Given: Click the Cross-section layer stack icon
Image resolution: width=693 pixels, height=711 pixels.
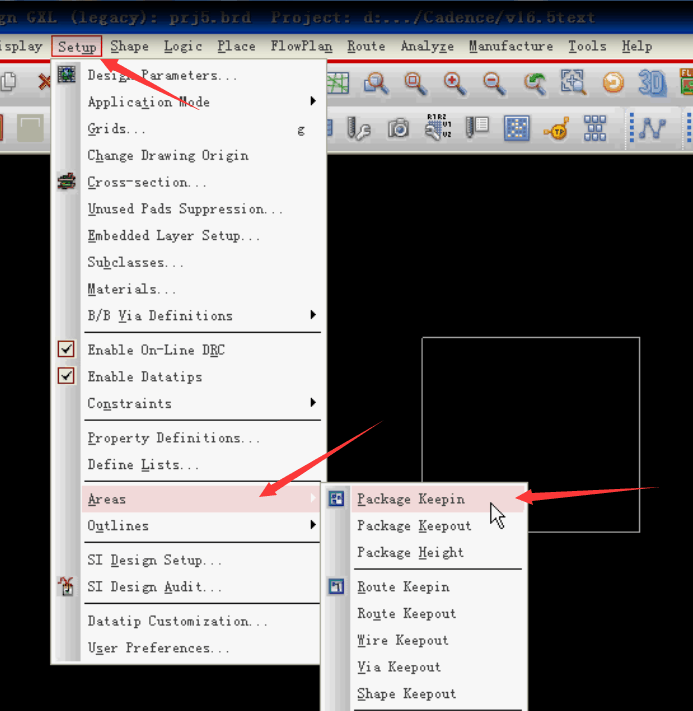Looking at the screenshot, I should click(67, 182).
